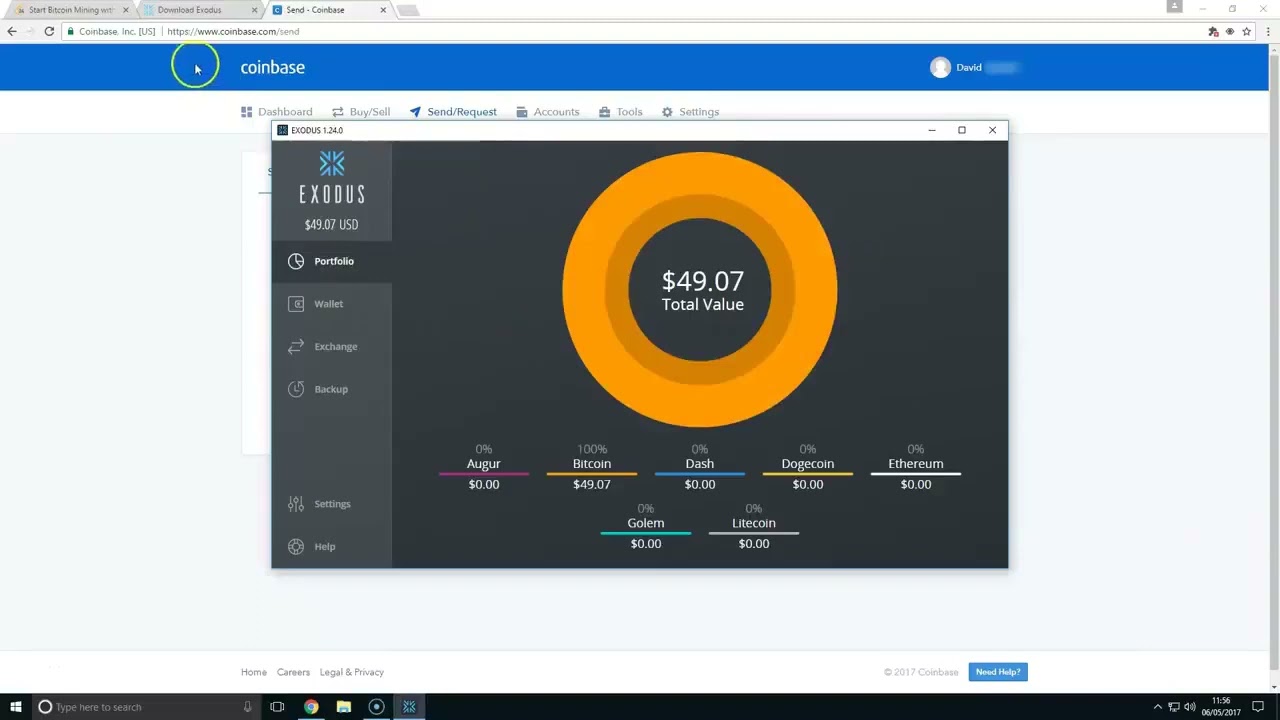Click the round recorder icon in the taskbar
The width and height of the screenshot is (1280, 720).
pyautogui.click(x=376, y=707)
